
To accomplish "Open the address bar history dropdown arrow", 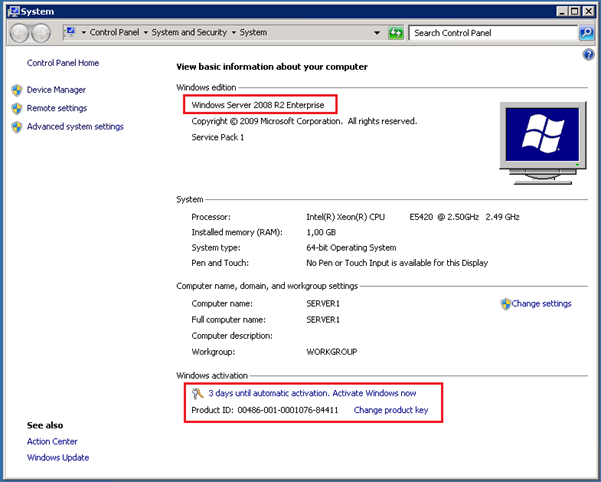I will (x=378, y=33).
